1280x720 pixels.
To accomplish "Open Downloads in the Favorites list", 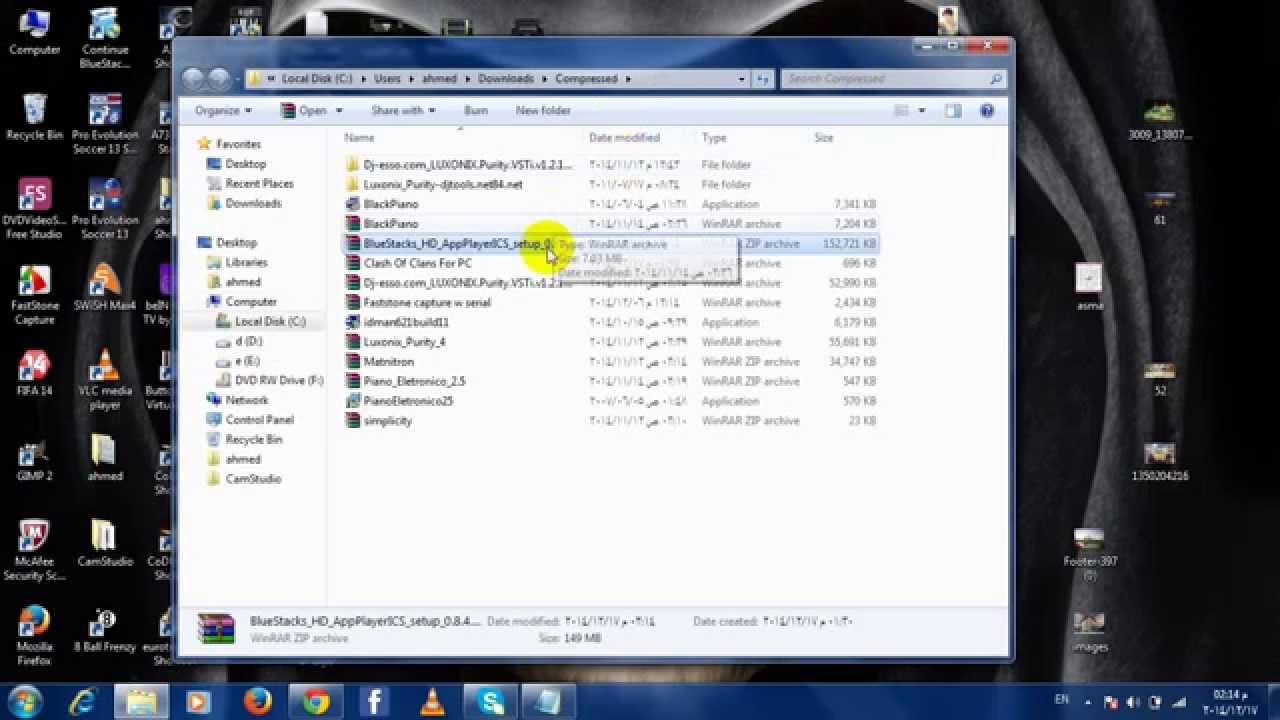I will coord(244,203).
